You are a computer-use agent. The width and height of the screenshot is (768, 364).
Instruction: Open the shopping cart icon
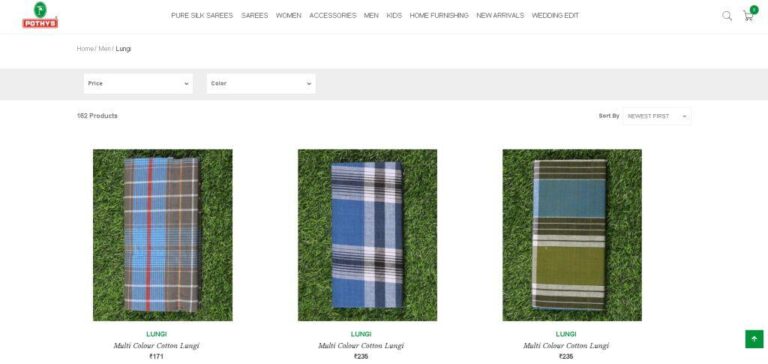(749, 15)
